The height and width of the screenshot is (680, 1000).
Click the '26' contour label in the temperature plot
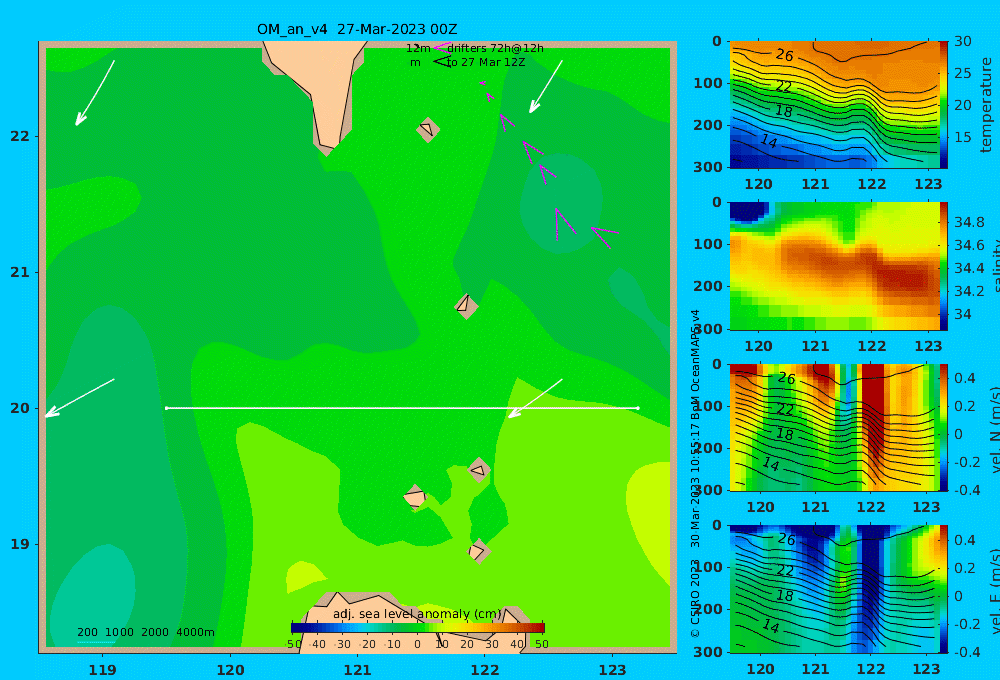pos(785,55)
